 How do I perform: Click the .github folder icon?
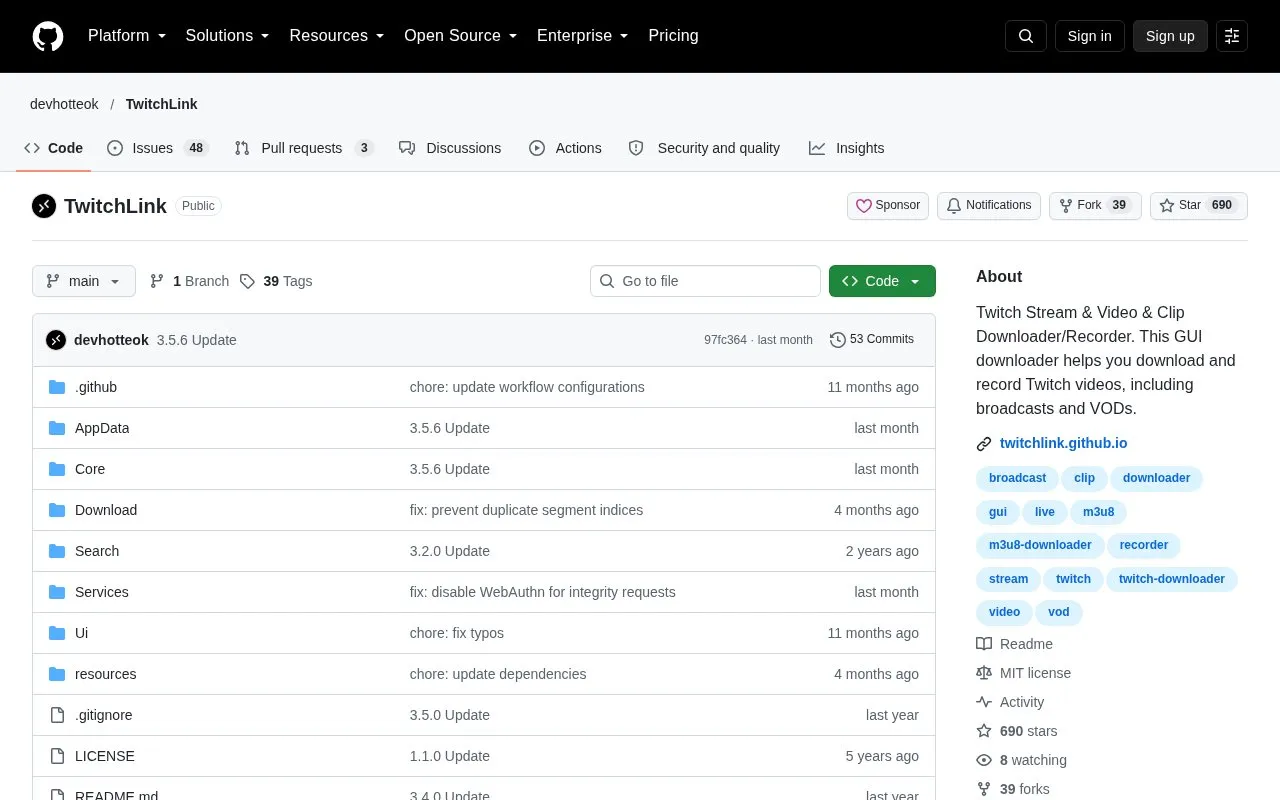(x=57, y=387)
